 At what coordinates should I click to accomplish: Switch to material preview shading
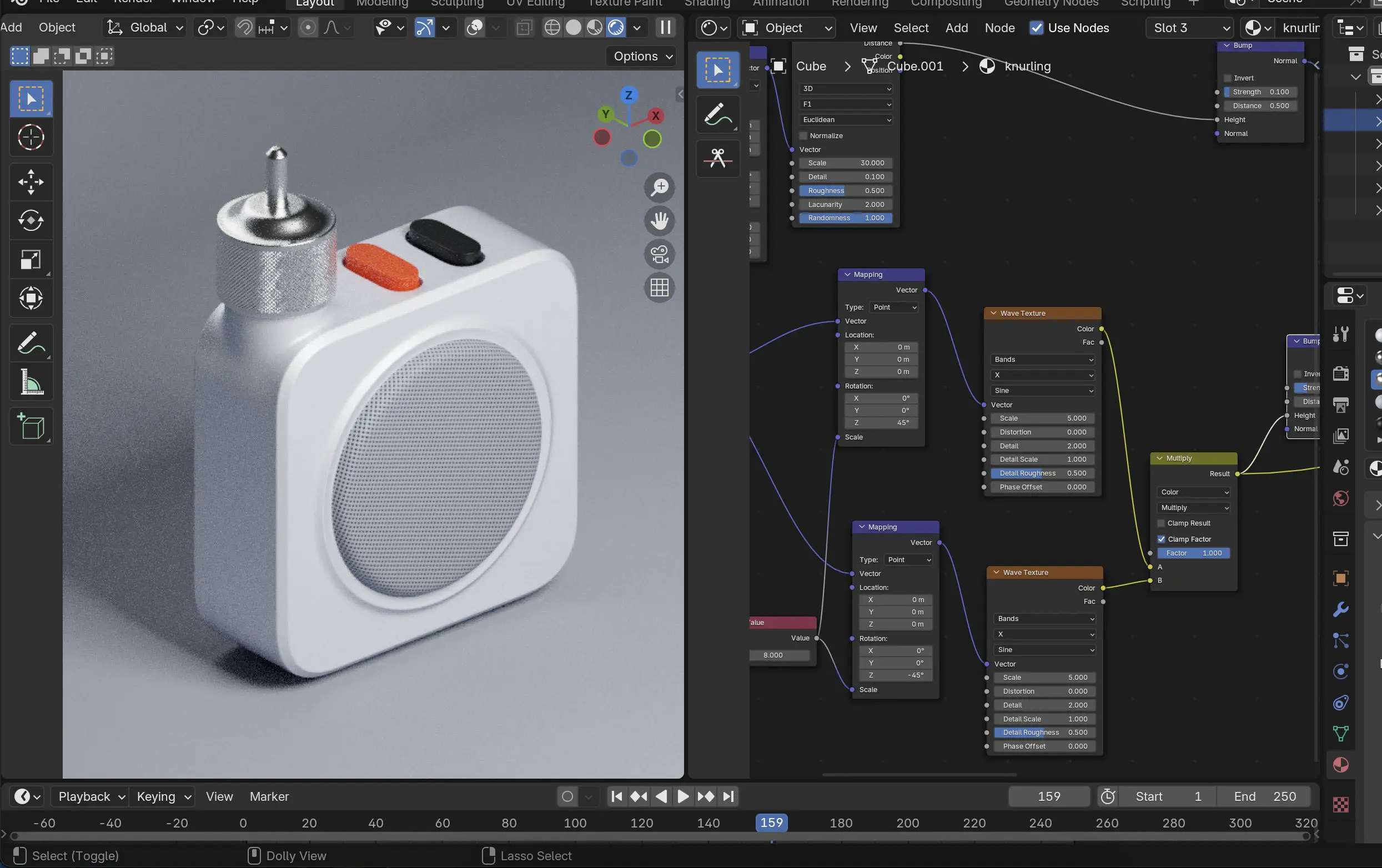pyautogui.click(x=595, y=28)
